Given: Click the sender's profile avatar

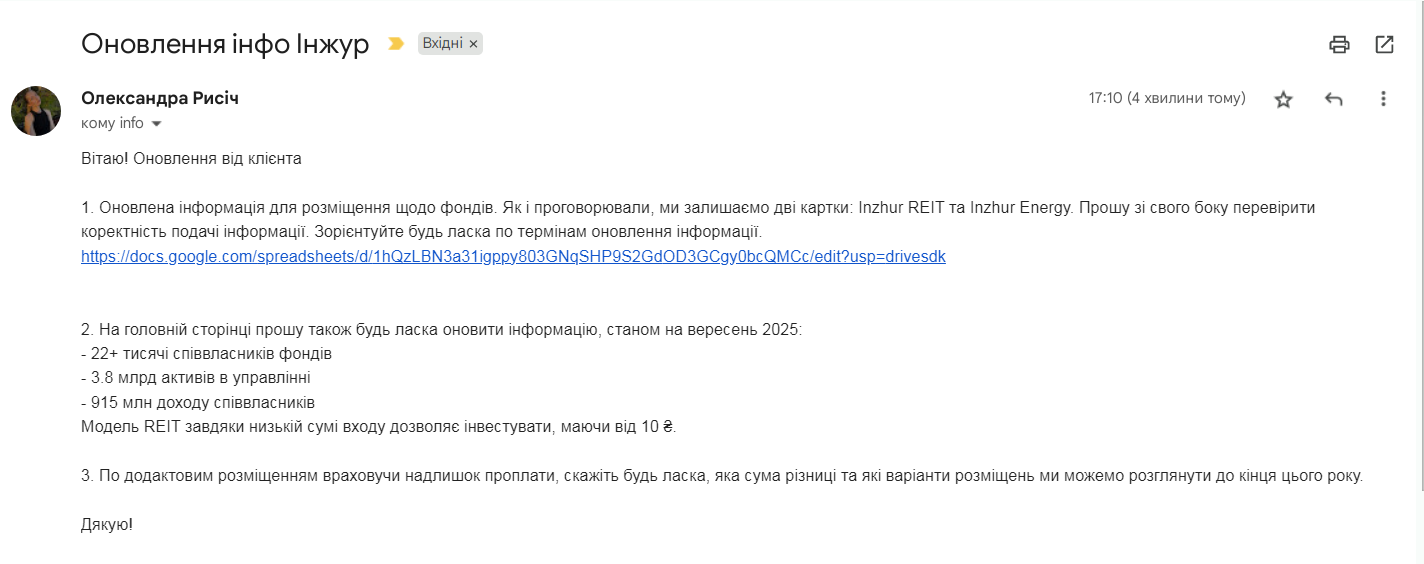Looking at the screenshot, I should click(36, 111).
